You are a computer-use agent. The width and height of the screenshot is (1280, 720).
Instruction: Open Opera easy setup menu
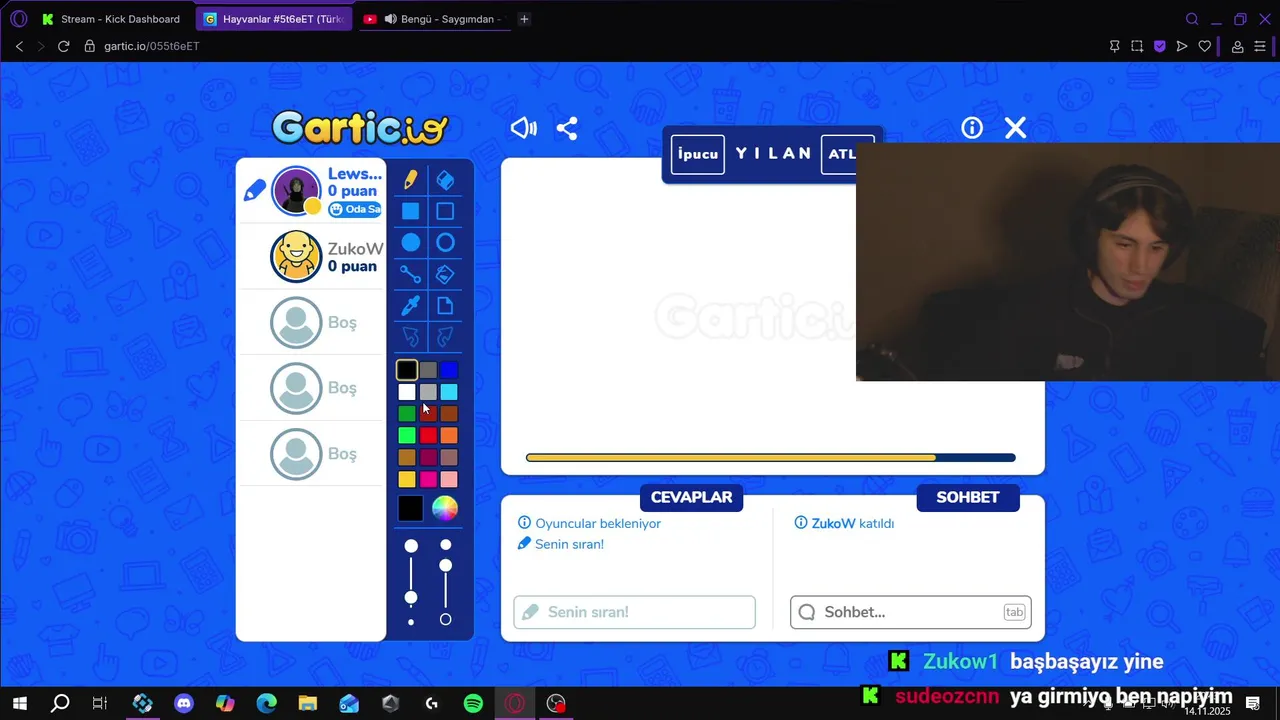(x=1260, y=46)
